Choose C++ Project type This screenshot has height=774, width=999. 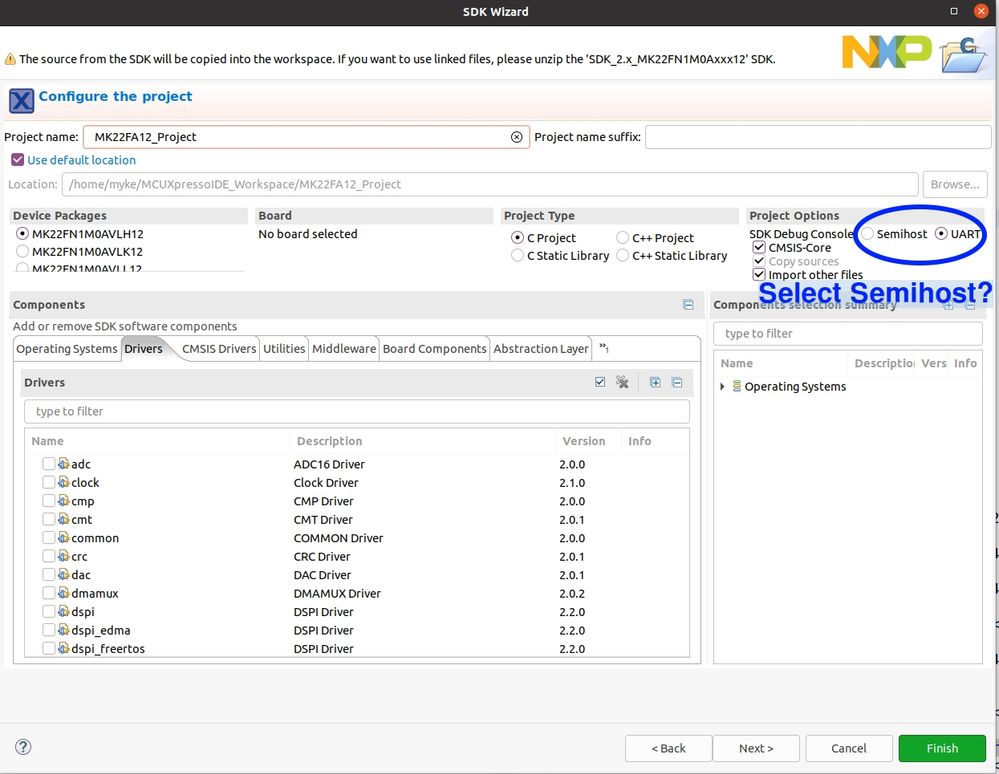coord(622,238)
